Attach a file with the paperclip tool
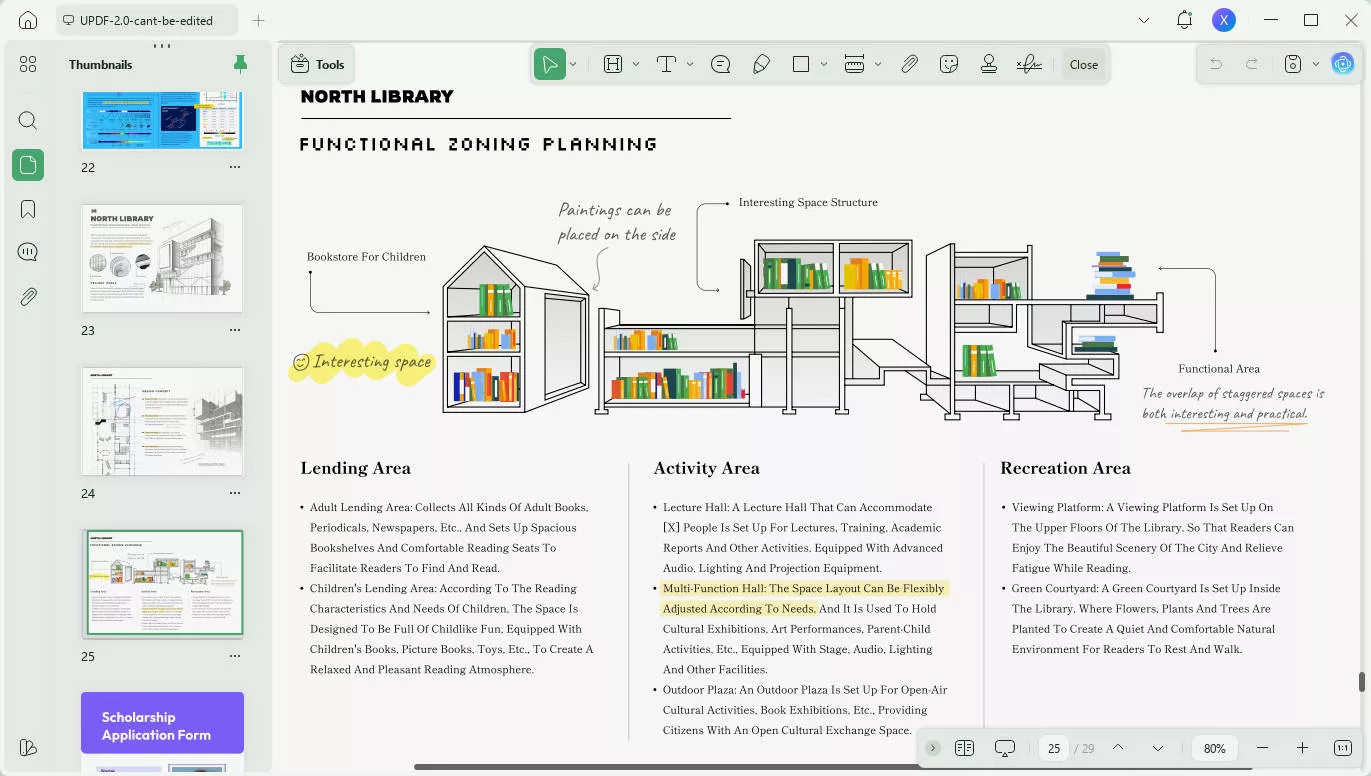Image resolution: width=1371 pixels, height=776 pixels. click(910, 63)
